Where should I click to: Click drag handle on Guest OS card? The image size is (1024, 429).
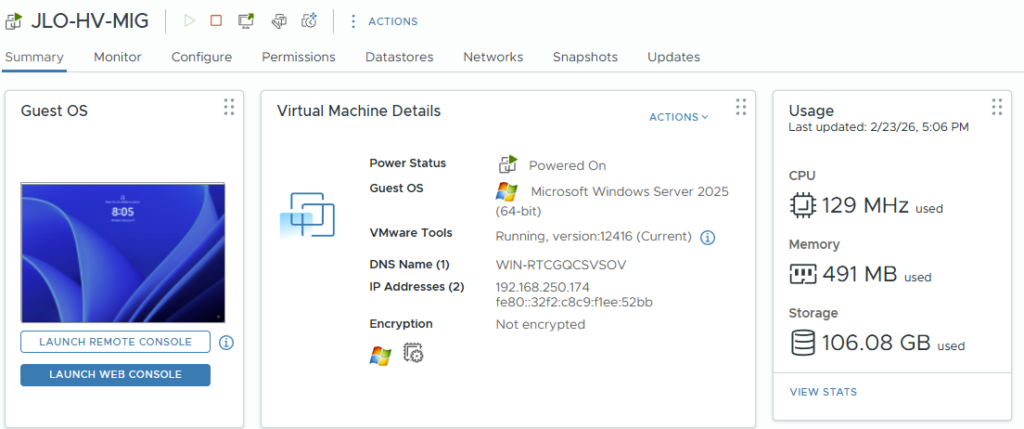coord(229,107)
